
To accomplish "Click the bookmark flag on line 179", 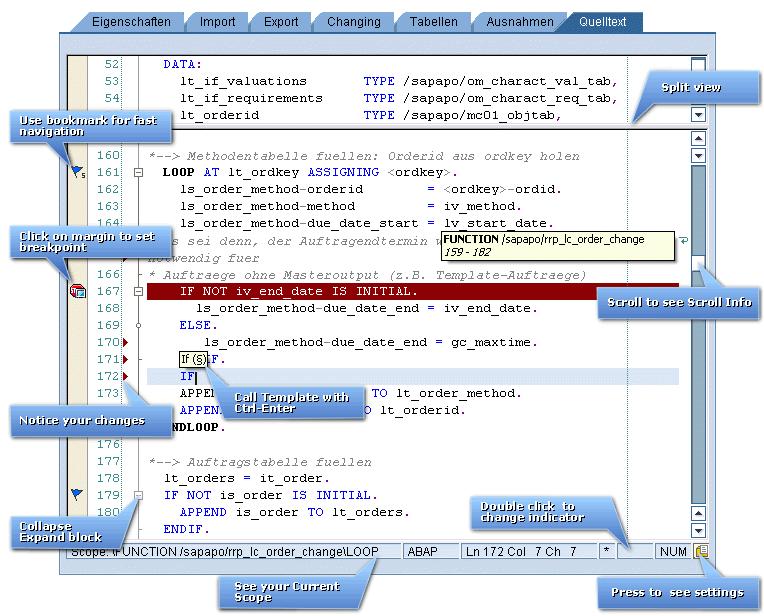I will (x=77, y=494).
